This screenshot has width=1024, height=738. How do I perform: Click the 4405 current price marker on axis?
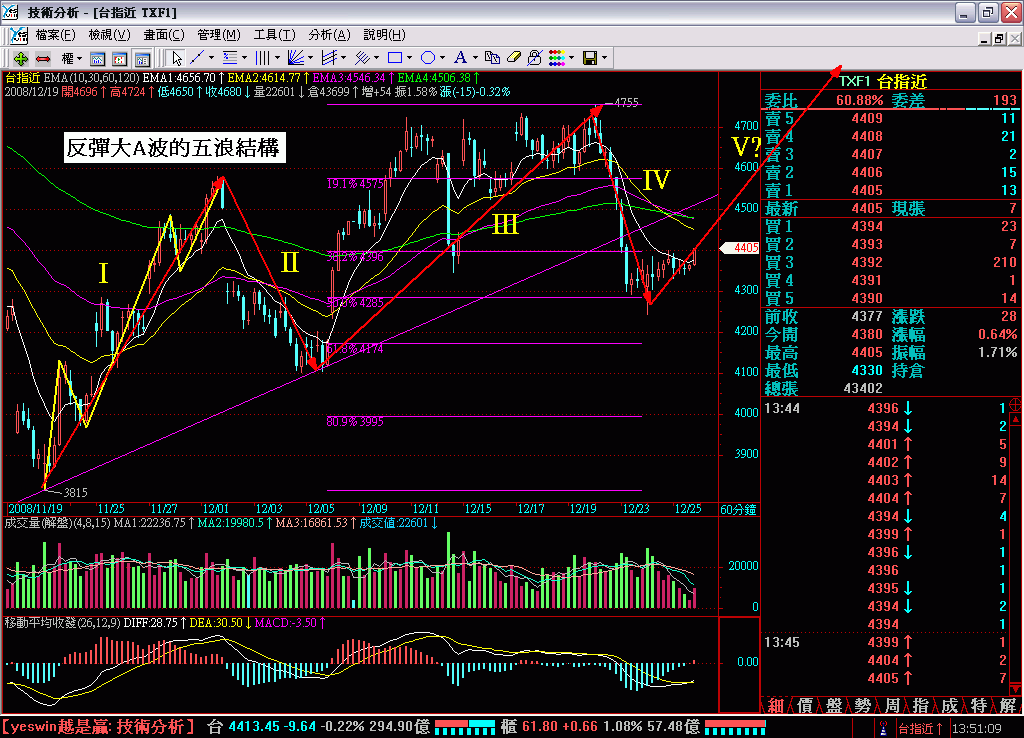(x=739, y=248)
